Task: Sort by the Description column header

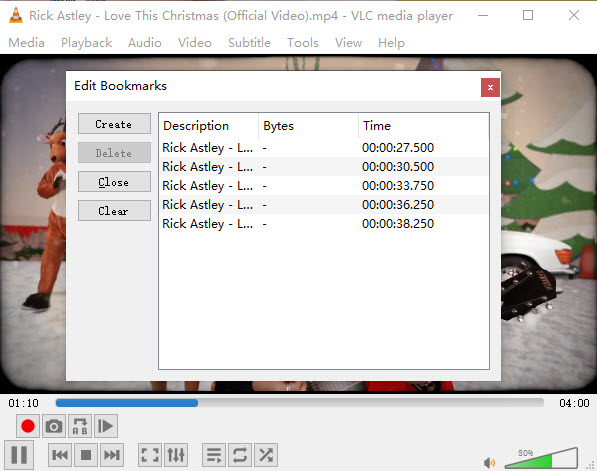Action: 209,126
